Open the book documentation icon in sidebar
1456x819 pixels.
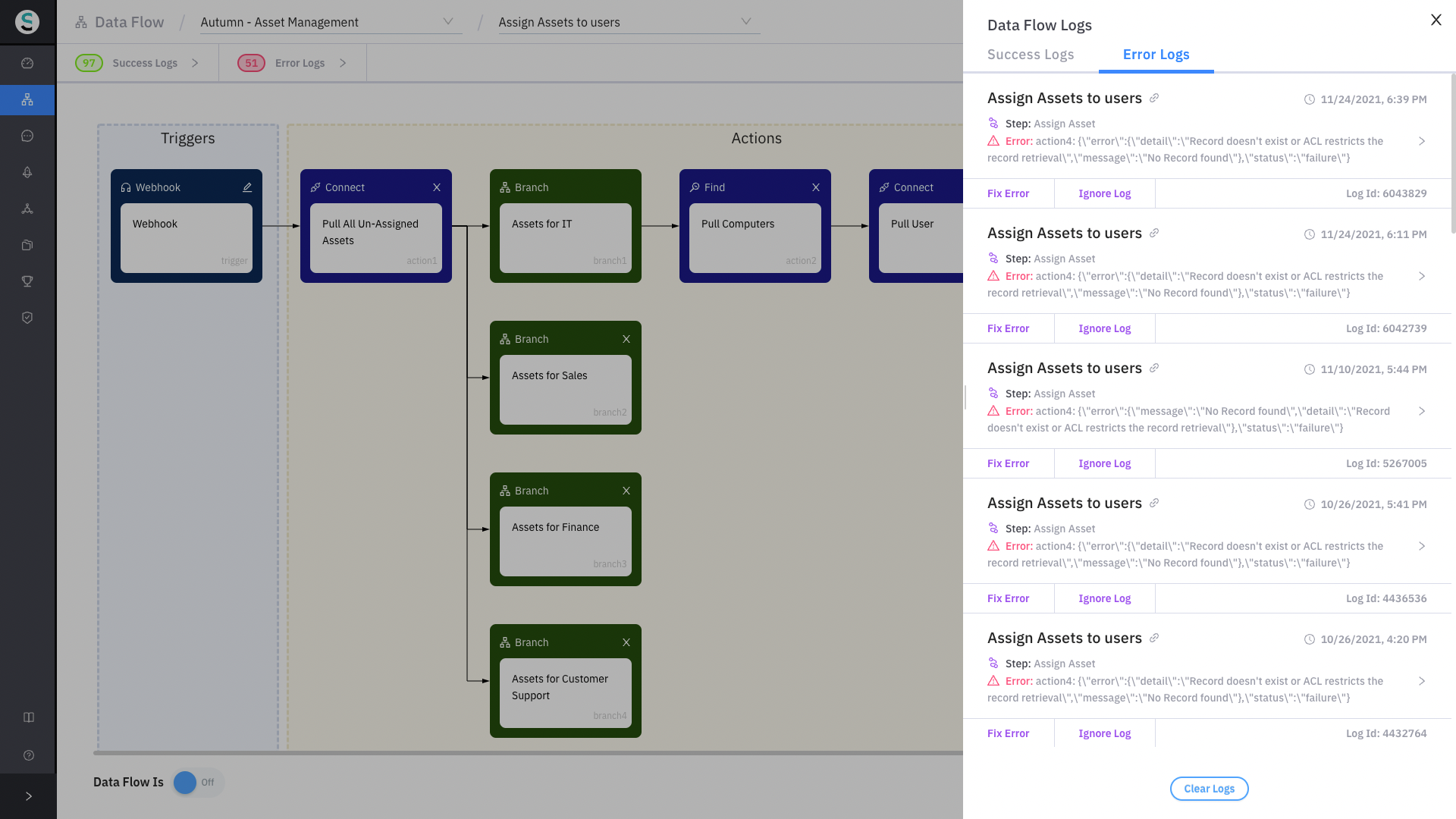pyautogui.click(x=29, y=717)
